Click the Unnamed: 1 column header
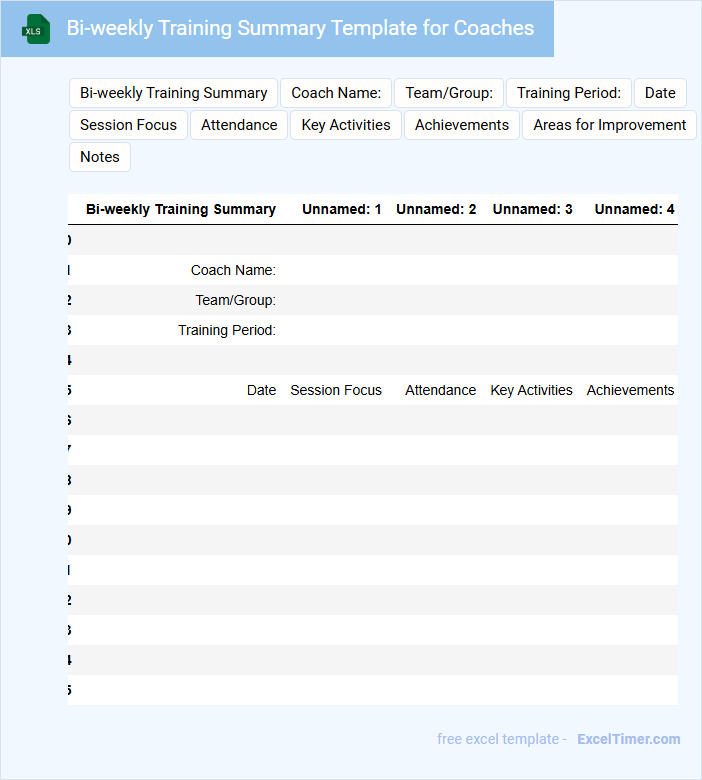Viewport: 702px width, 780px height. coord(341,209)
